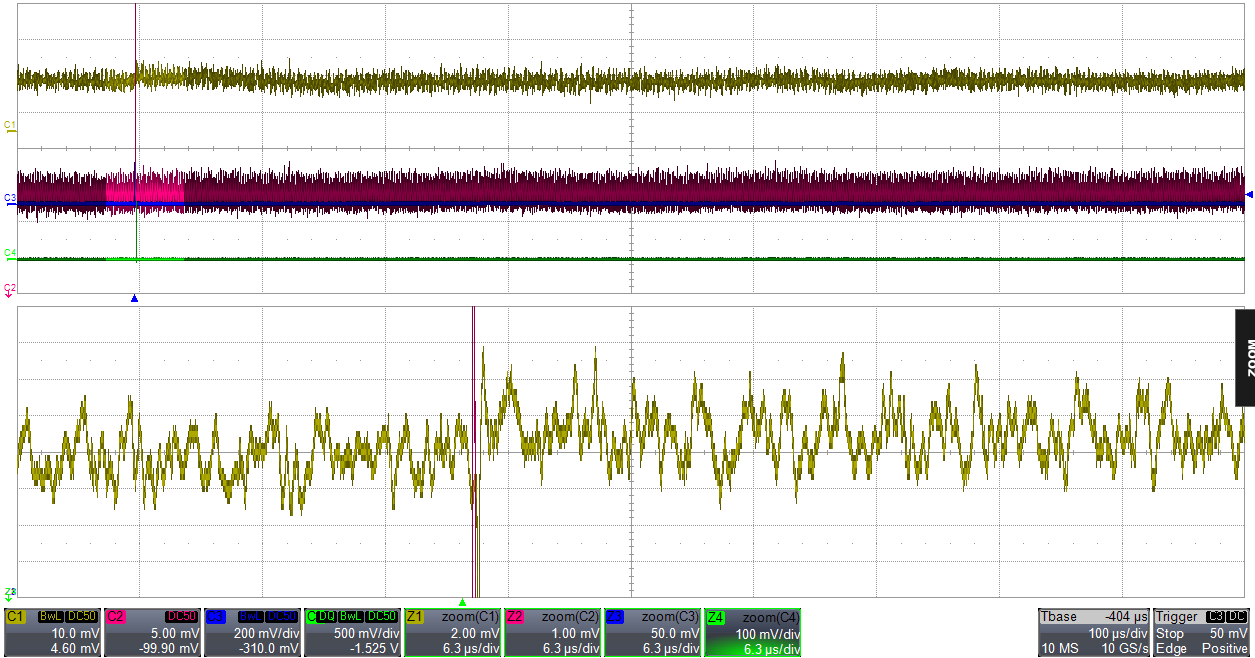The width and height of the screenshot is (1255, 658).
Task: Click the C2 pink label badge
Action: [x=116, y=617]
